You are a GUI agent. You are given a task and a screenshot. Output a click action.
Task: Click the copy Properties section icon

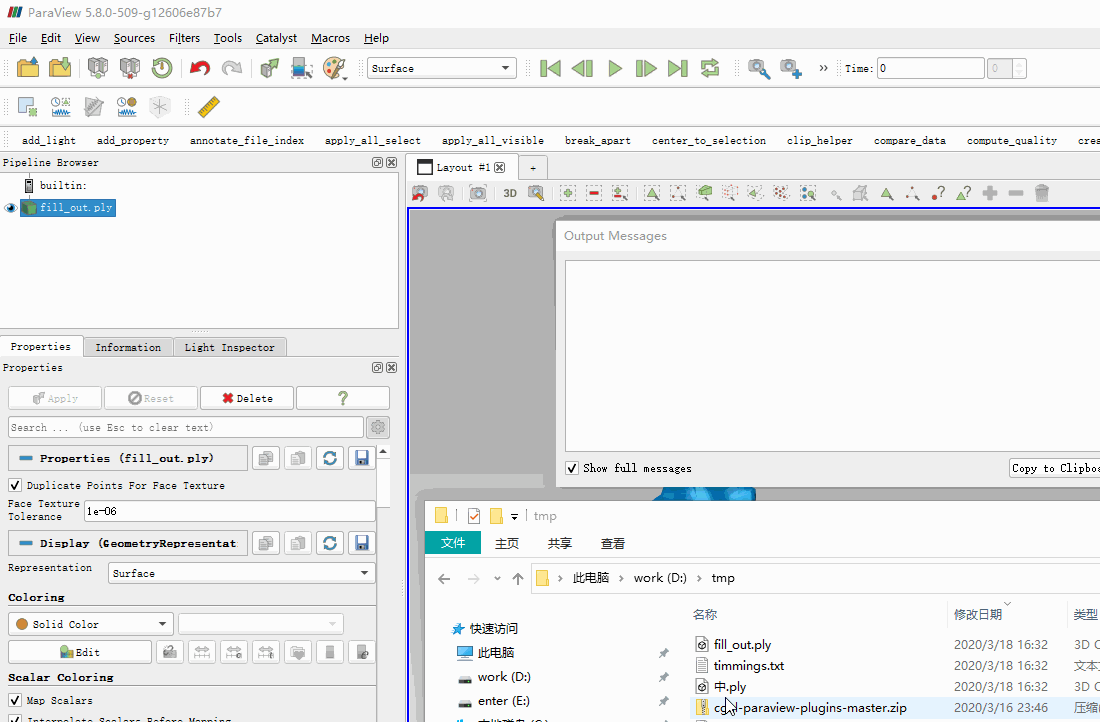click(x=266, y=458)
